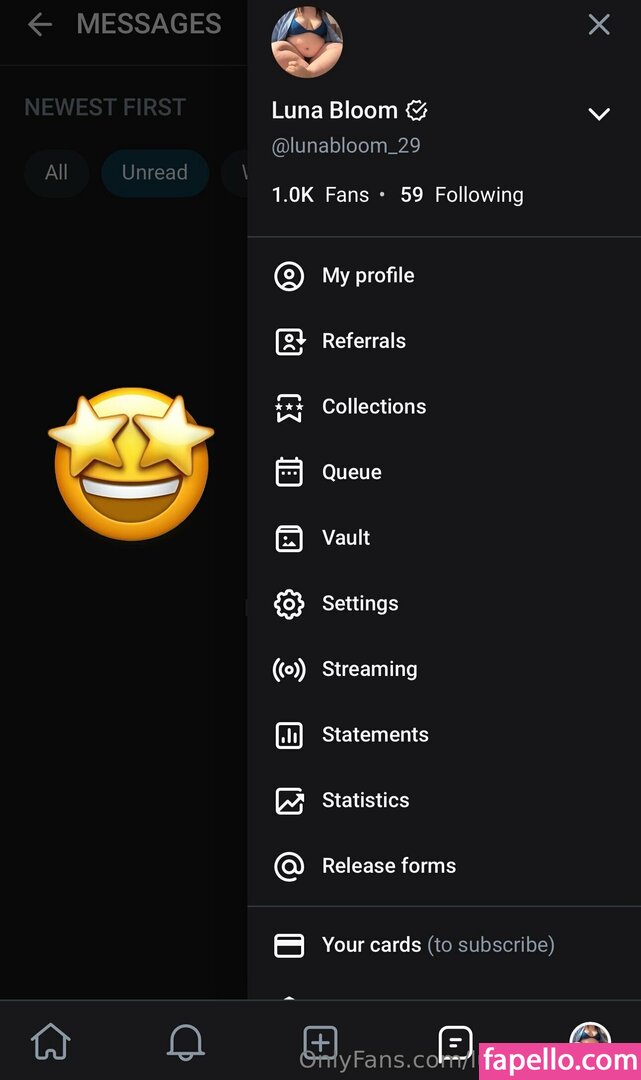Select the All messages filter

click(x=56, y=173)
